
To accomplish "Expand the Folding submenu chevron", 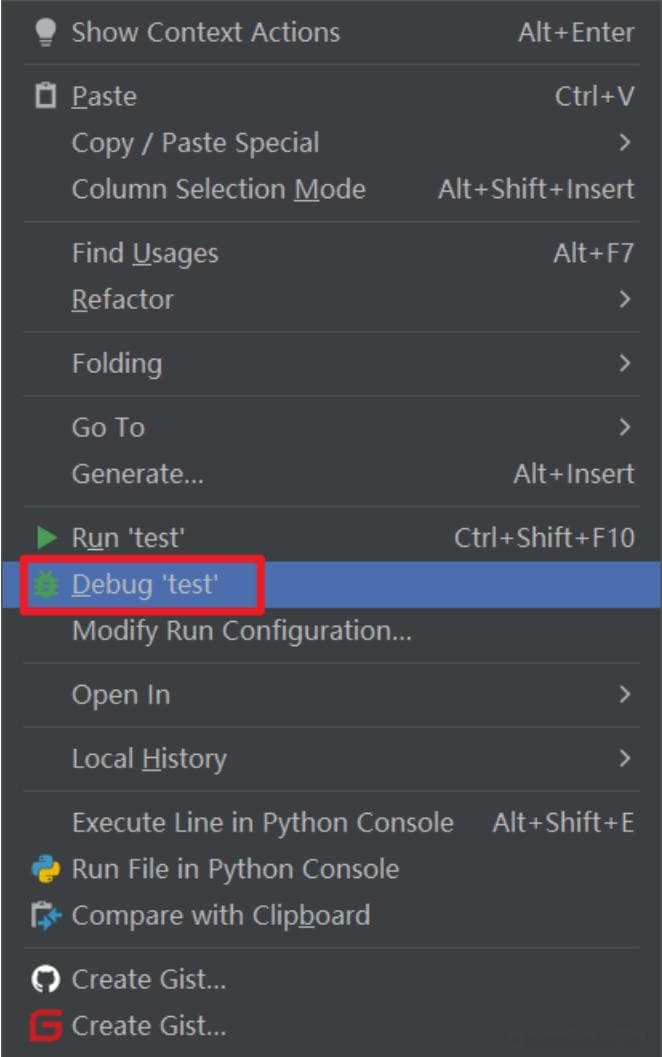I will pyautogui.click(x=625, y=363).
